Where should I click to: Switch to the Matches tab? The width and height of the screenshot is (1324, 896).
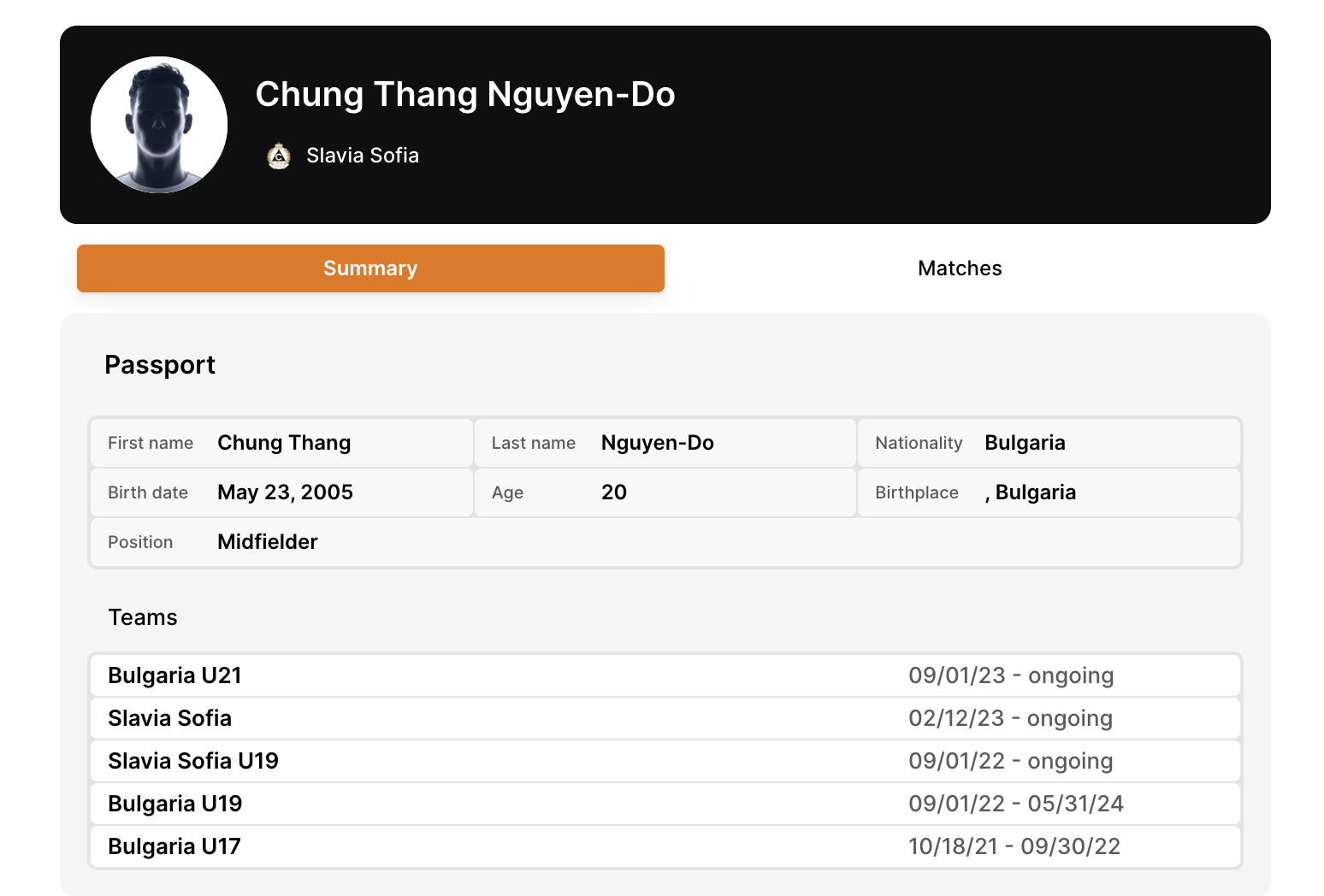959,268
